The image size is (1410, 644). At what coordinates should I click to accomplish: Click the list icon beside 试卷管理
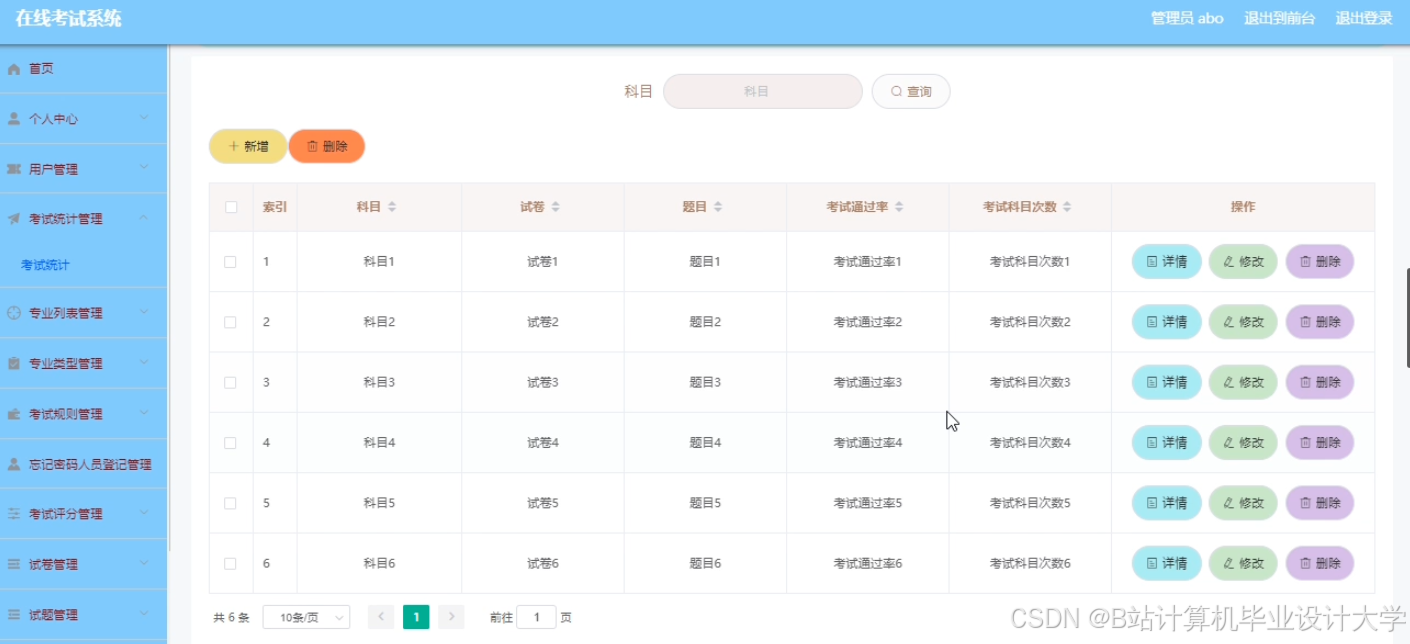pos(14,564)
